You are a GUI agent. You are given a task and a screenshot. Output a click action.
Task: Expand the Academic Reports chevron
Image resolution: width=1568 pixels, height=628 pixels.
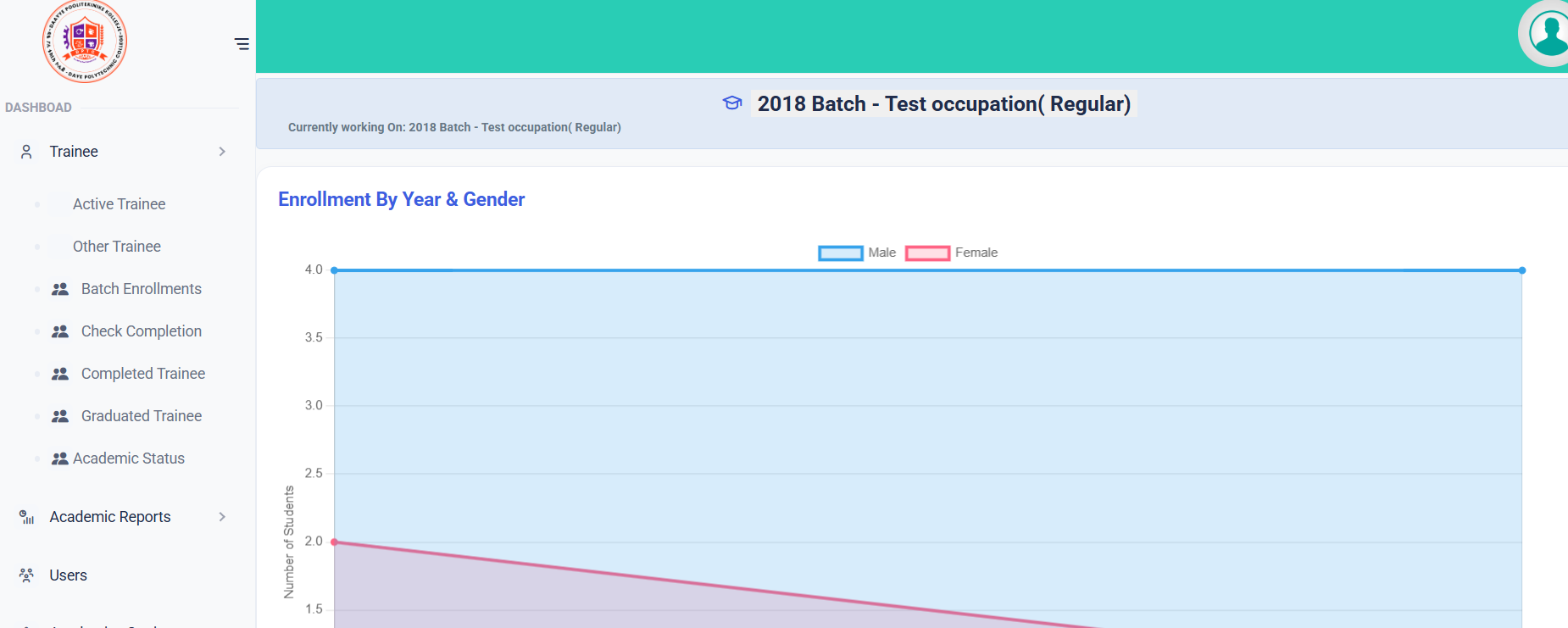click(222, 517)
